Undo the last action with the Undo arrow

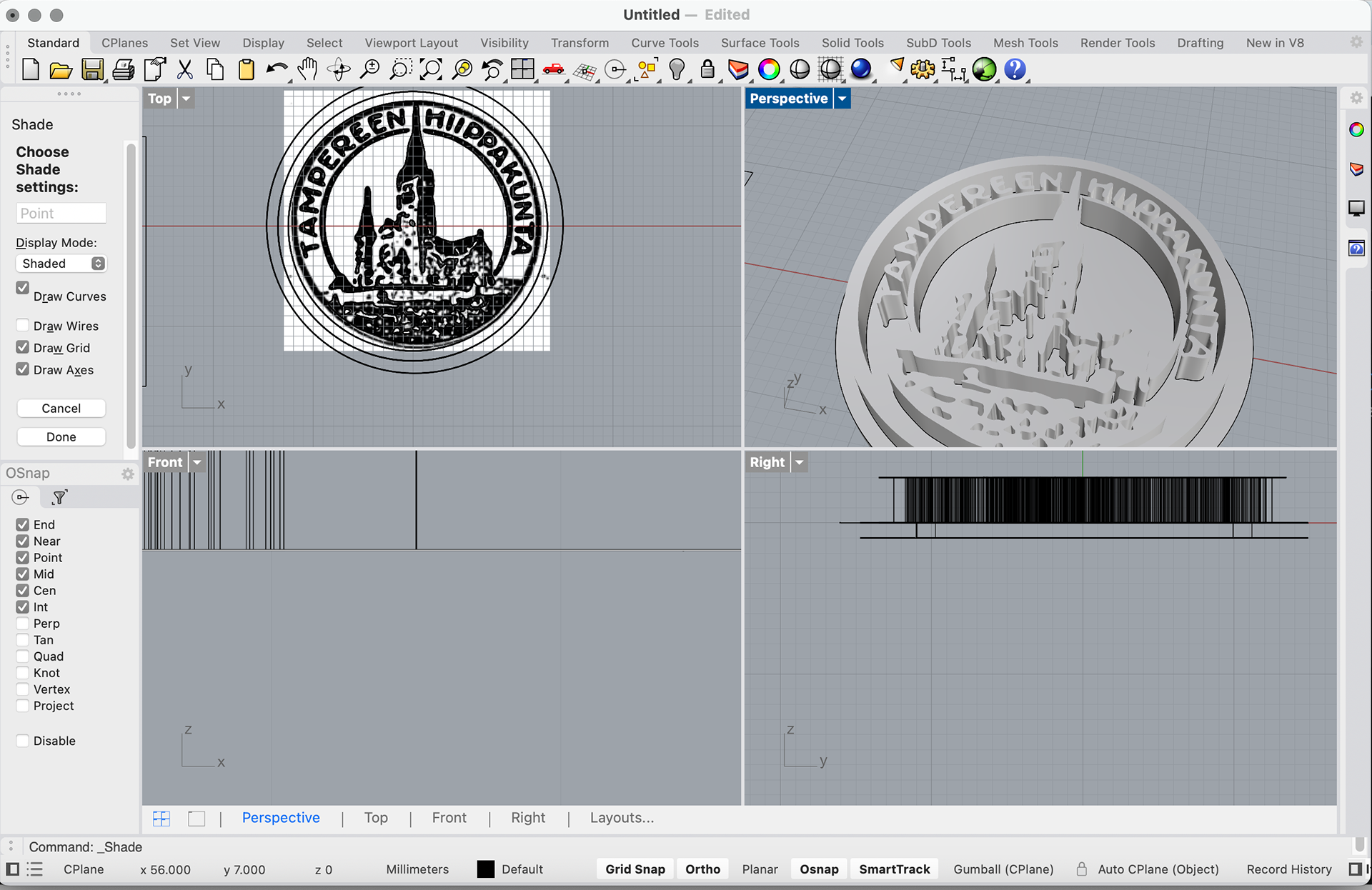[x=277, y=69]
